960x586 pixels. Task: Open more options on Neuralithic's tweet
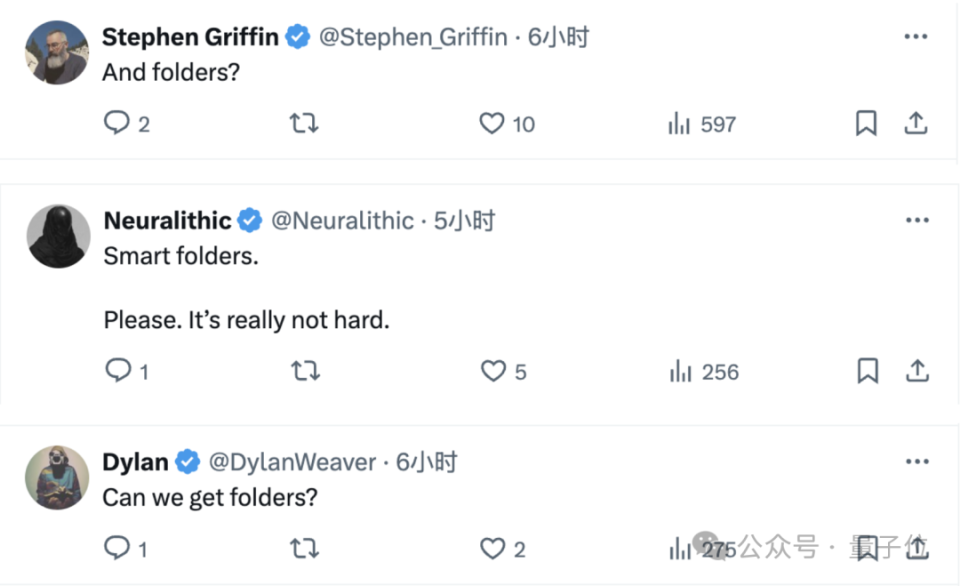click(x=917, y=220)
